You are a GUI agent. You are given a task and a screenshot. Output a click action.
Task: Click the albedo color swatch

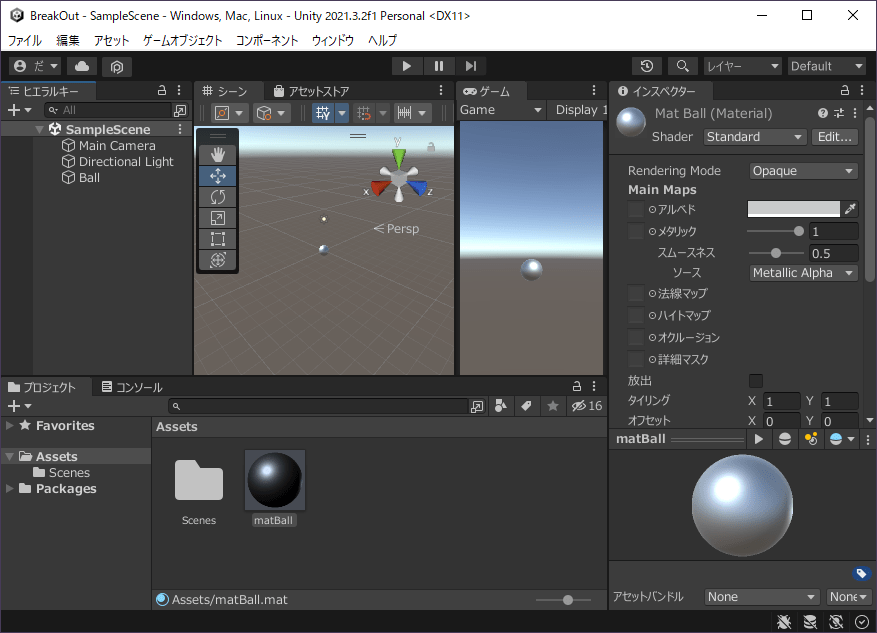pos(794,209)
